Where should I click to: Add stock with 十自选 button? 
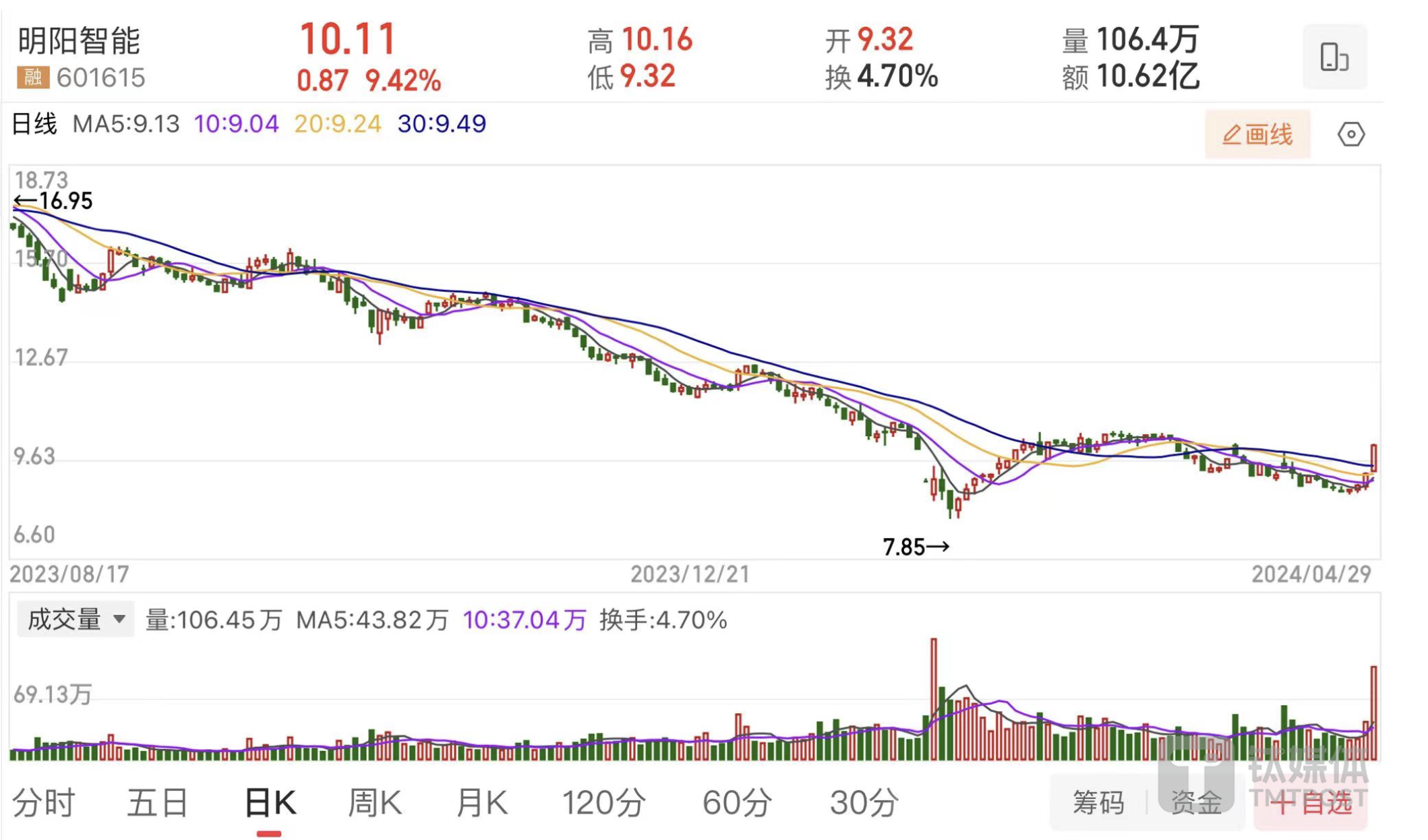click(1311, 802)
